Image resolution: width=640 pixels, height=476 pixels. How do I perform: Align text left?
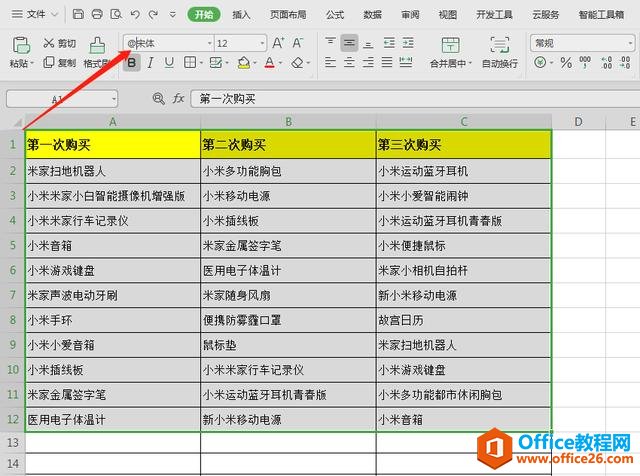(x=330, y=62)
